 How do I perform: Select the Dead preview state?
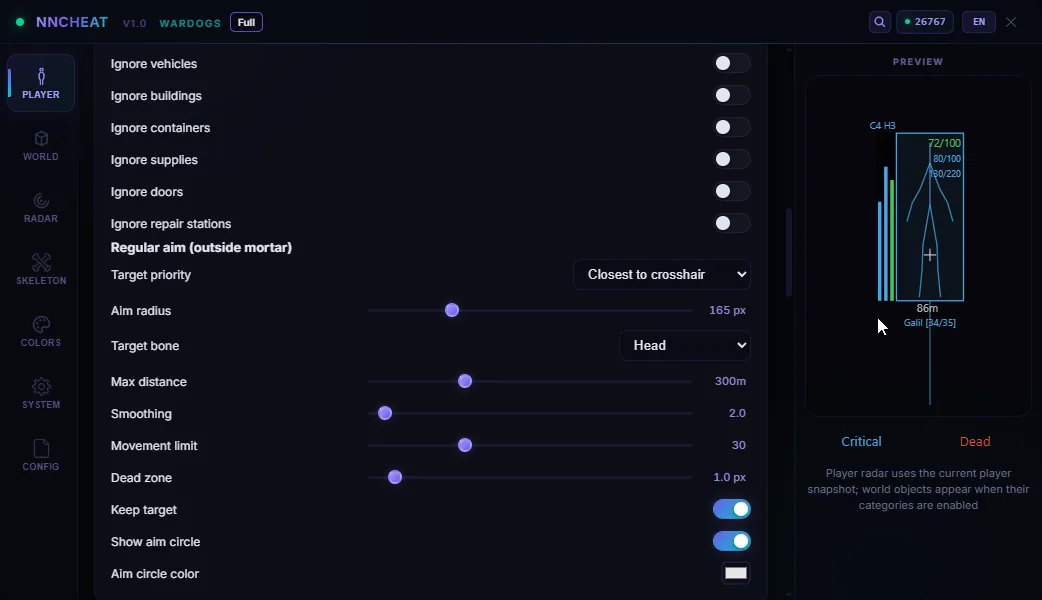[x=975, y=442]
